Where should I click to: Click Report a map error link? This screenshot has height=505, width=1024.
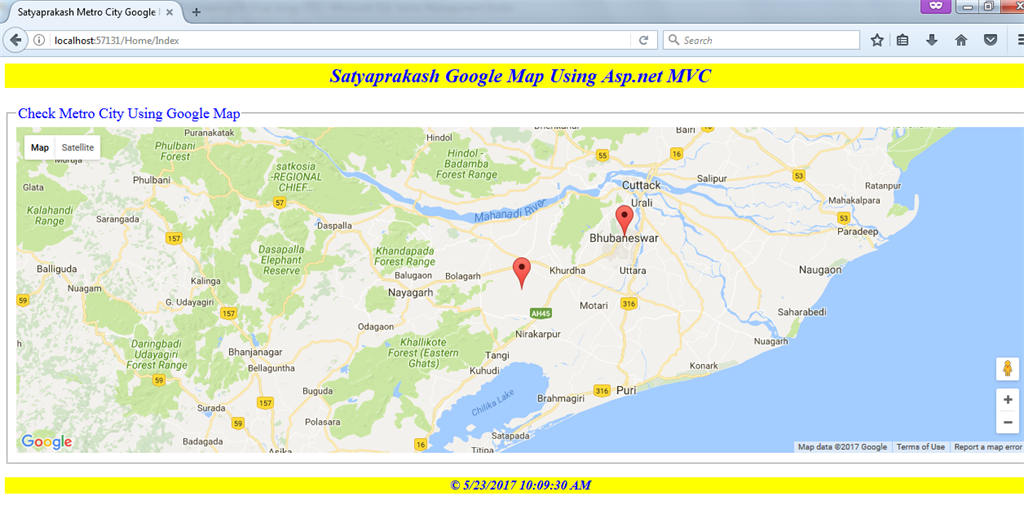coord(987,448)
